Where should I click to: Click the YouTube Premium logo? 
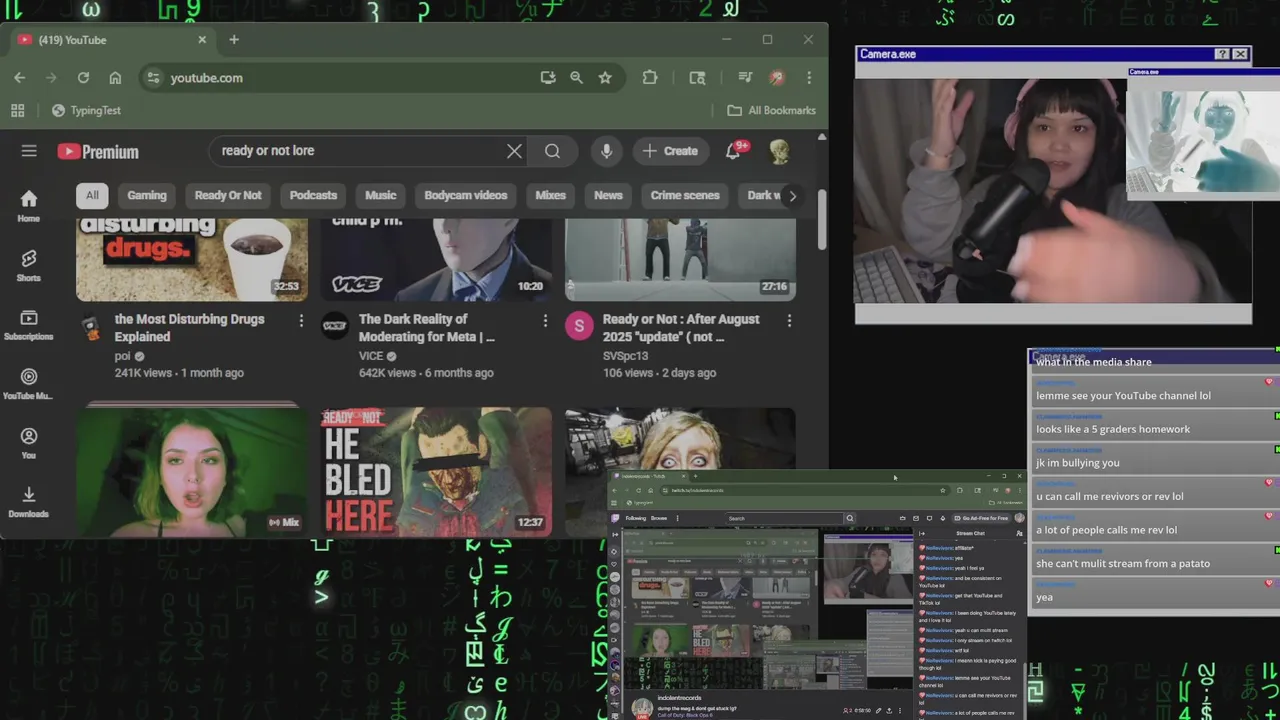[98, 152]
